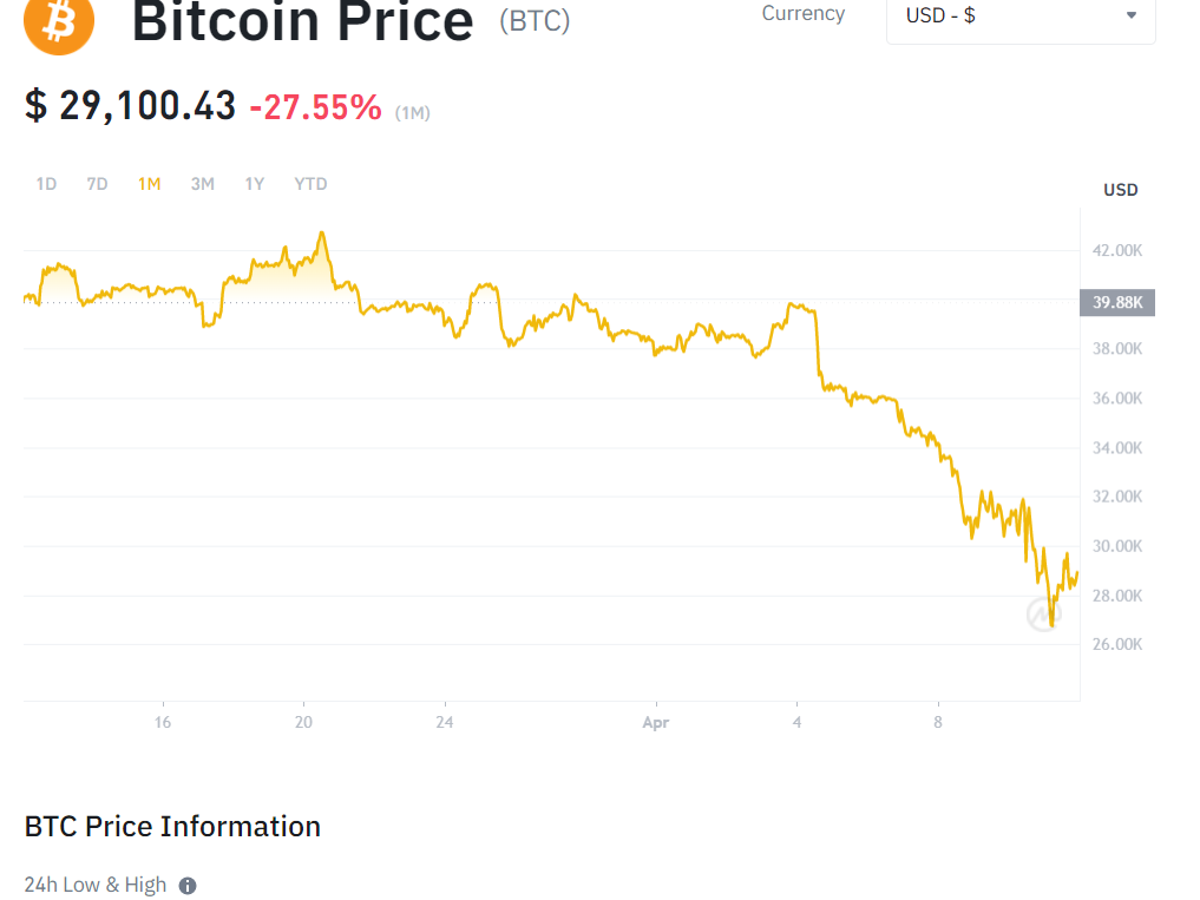Select the 1M time range
The height and width of the screenshot is (900, 1200).
coord(149,184)
